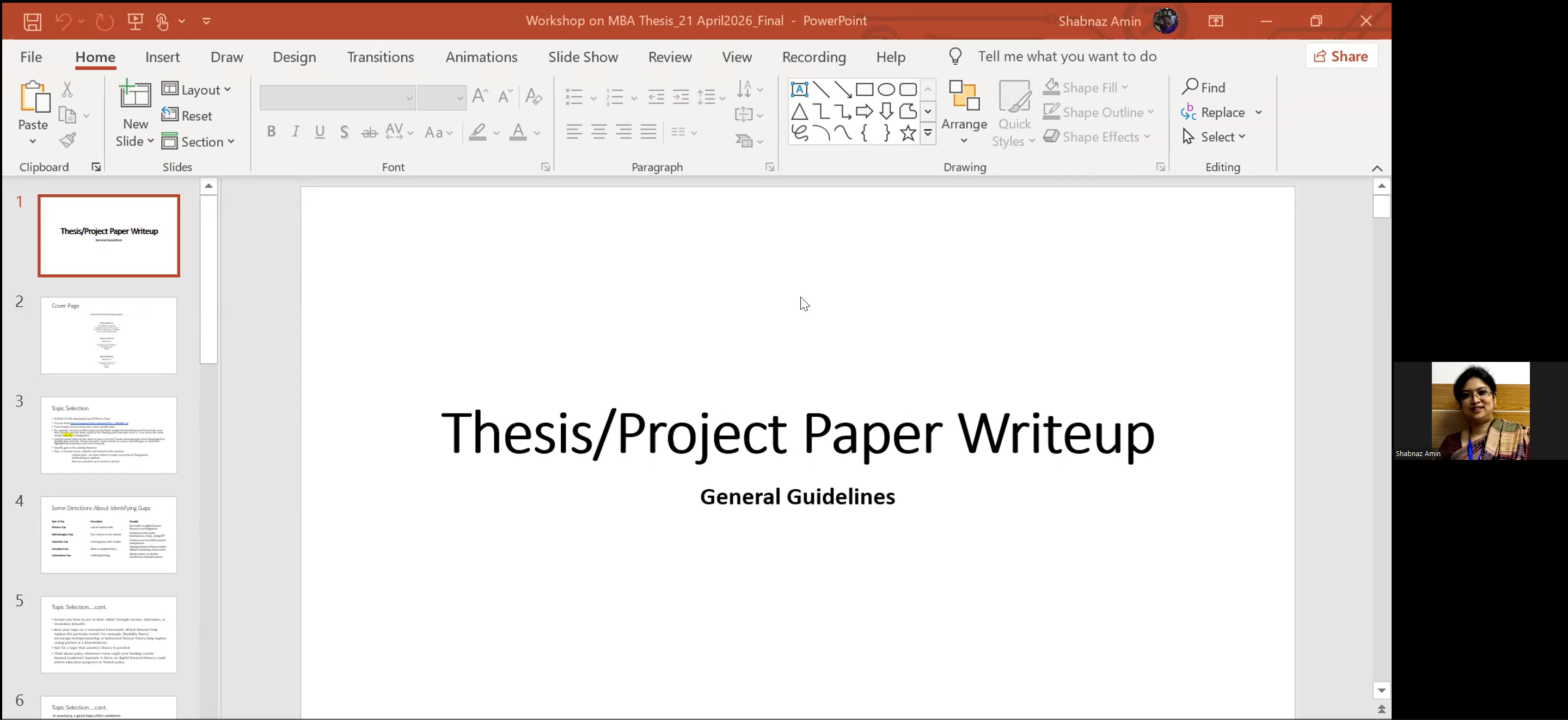1568x720 pixels.
Task: Open Ribbon Display Options icon
Action: point(1216,21)
